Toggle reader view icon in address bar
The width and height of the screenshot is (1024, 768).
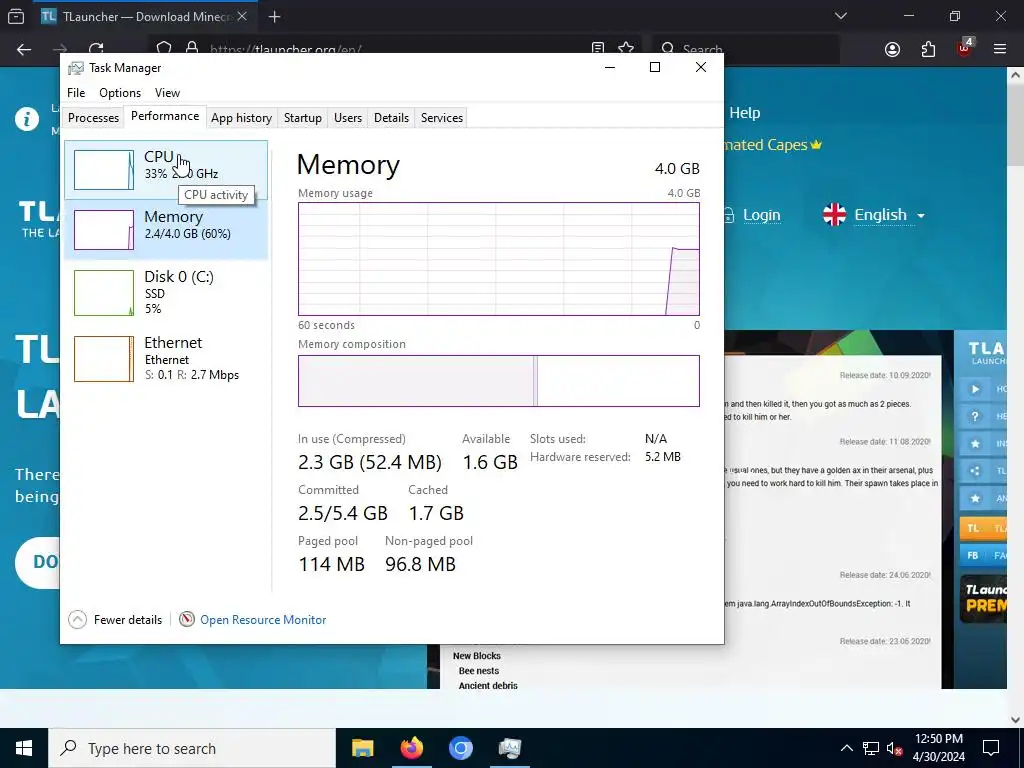tap(598, 49)
